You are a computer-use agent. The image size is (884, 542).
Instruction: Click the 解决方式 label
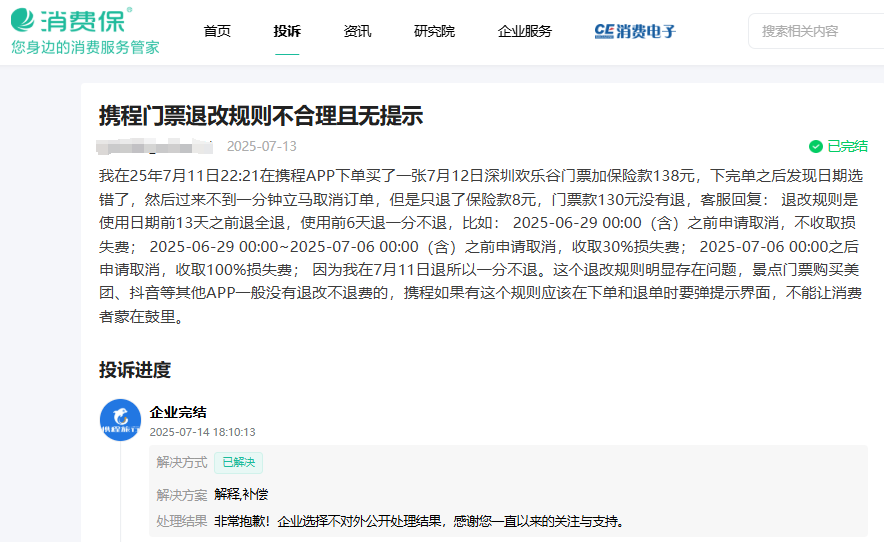point(182,462)
